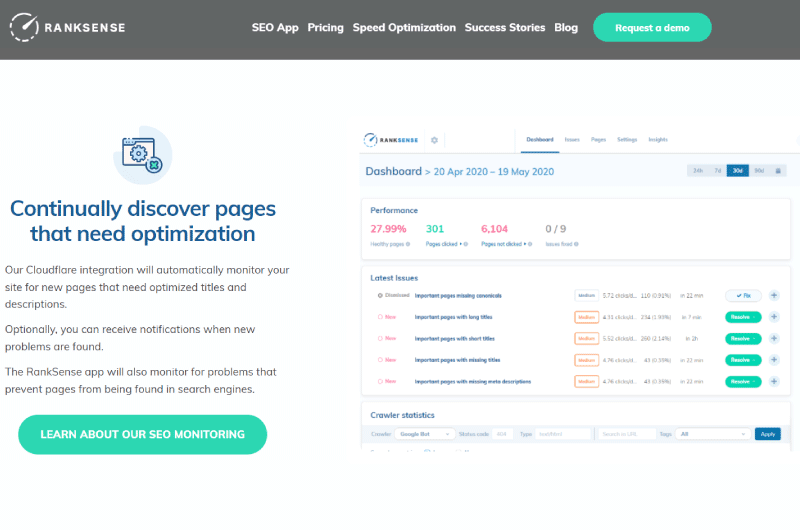
Task: Click Dismissed status icon on canonicals row
Action: 380,295
